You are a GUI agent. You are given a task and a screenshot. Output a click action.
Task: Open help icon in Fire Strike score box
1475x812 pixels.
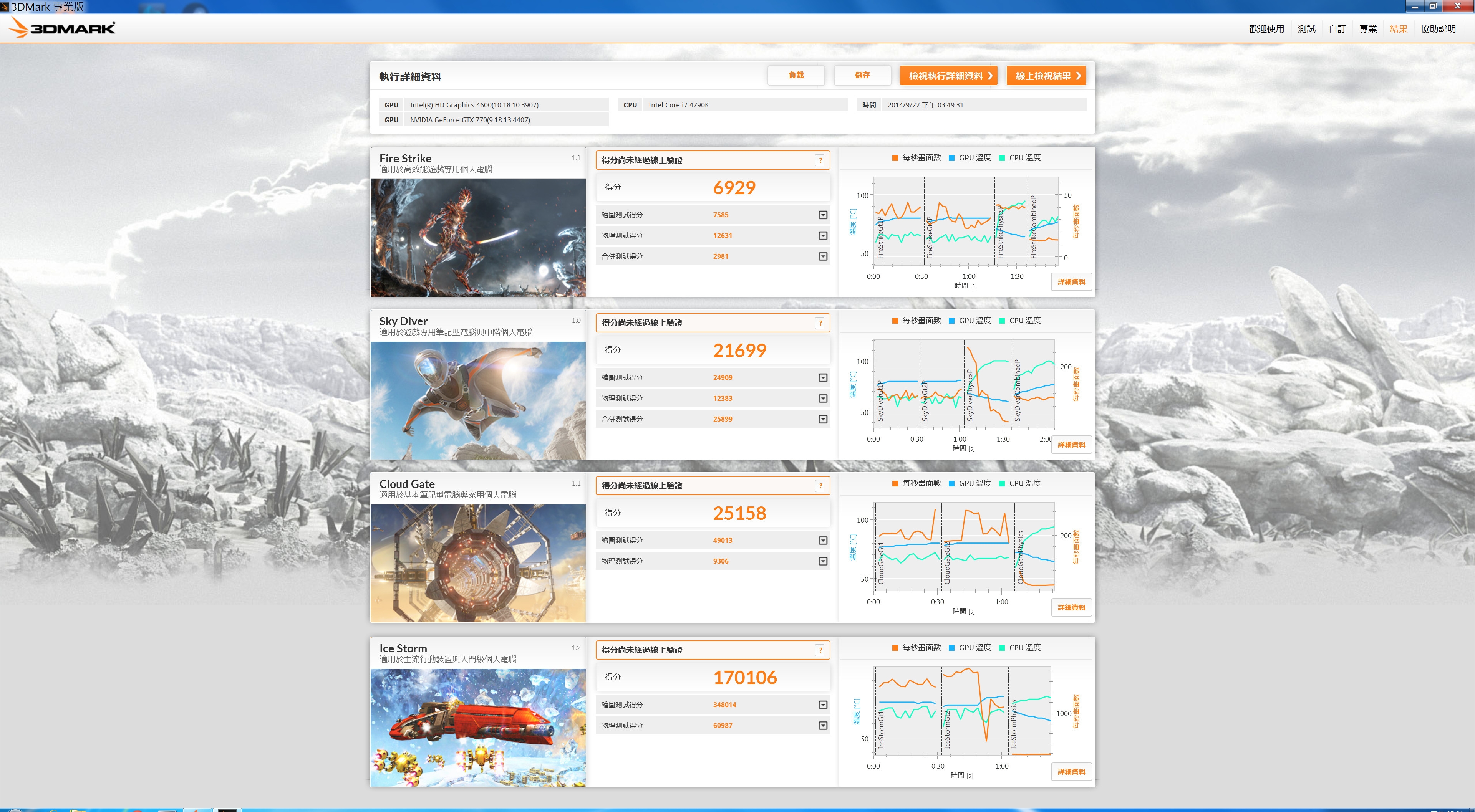pyautogui.click(x=820, y=160)
